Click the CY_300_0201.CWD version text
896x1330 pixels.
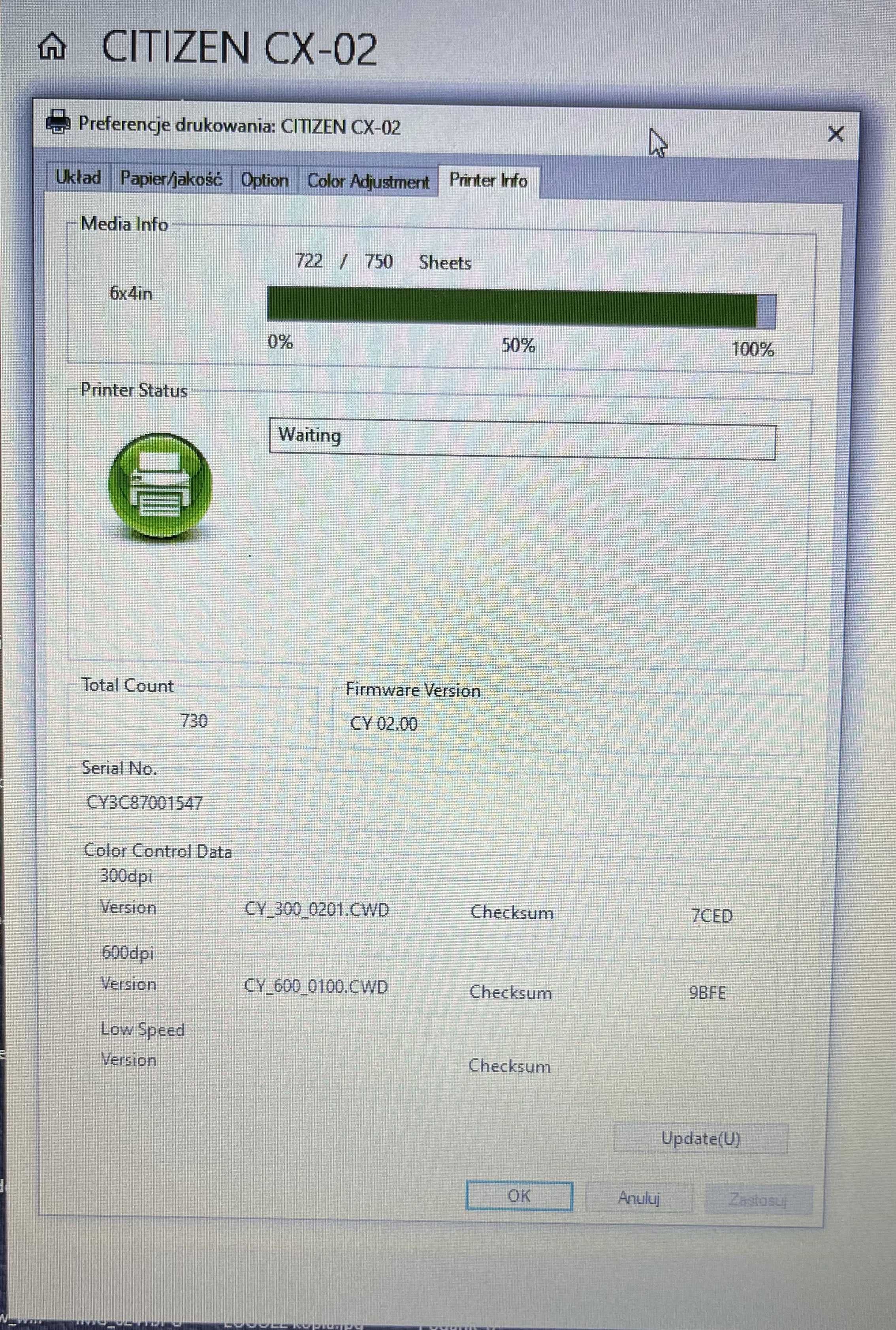point(316,909)
